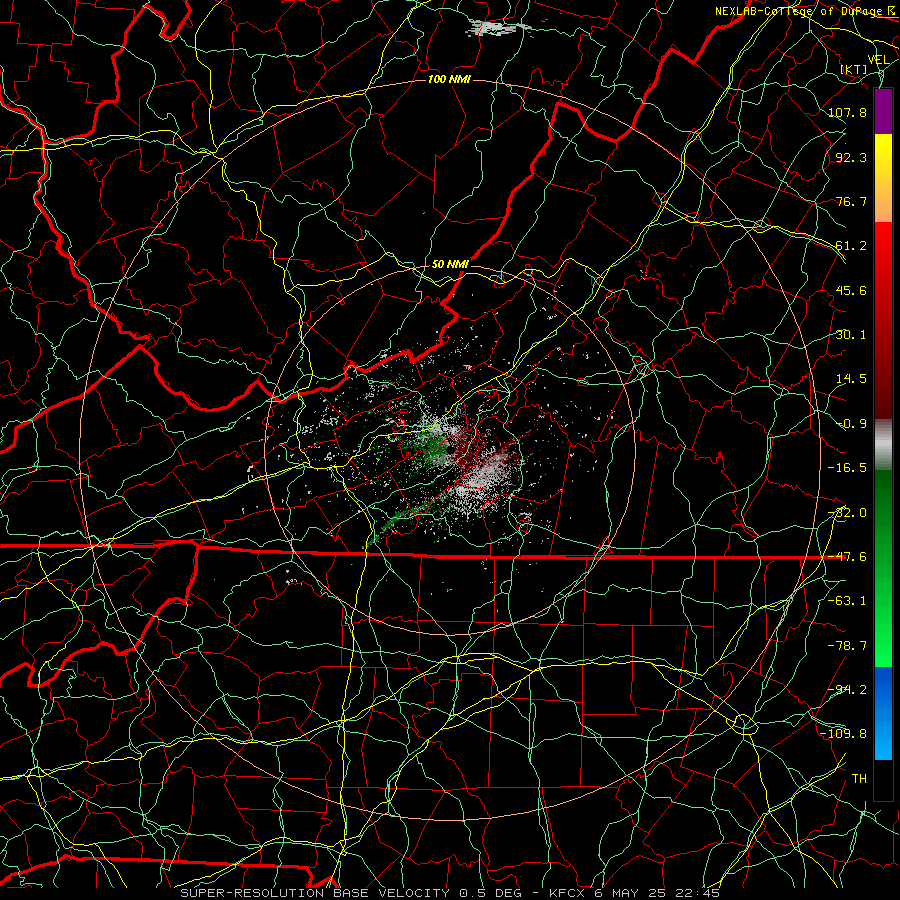900x900 pixels.
Task: Click the [KT] units label
Action: point(854,69)
